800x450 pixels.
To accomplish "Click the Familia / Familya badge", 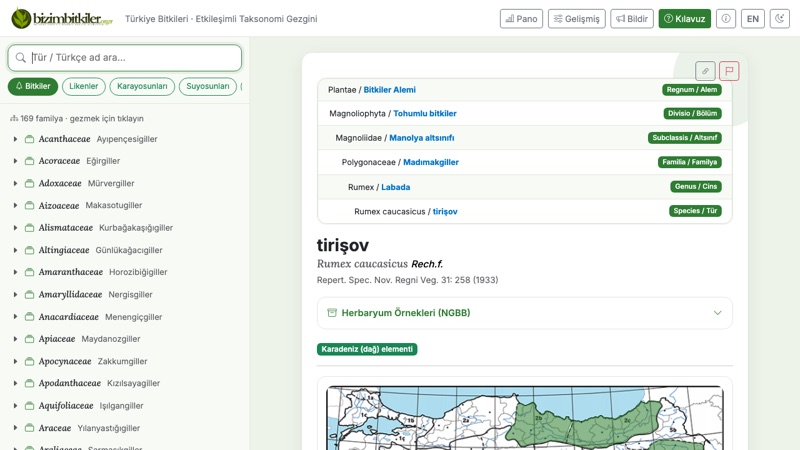I will click(689, 162).
